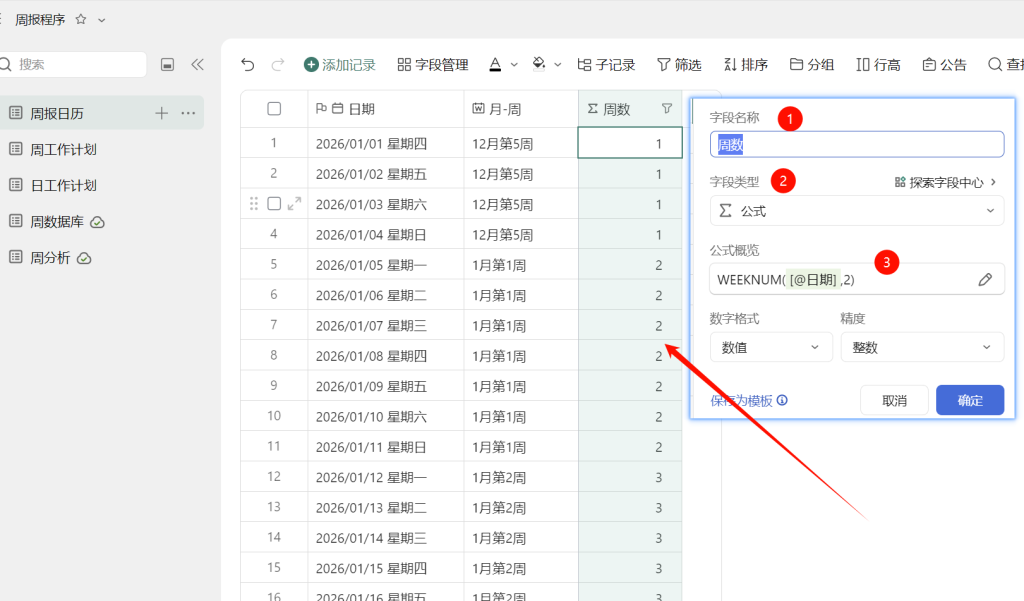Click the filter icon in the 周数 header
Image resolution: width=1024 pixels, height=601 pixels.
pos(667,108)
